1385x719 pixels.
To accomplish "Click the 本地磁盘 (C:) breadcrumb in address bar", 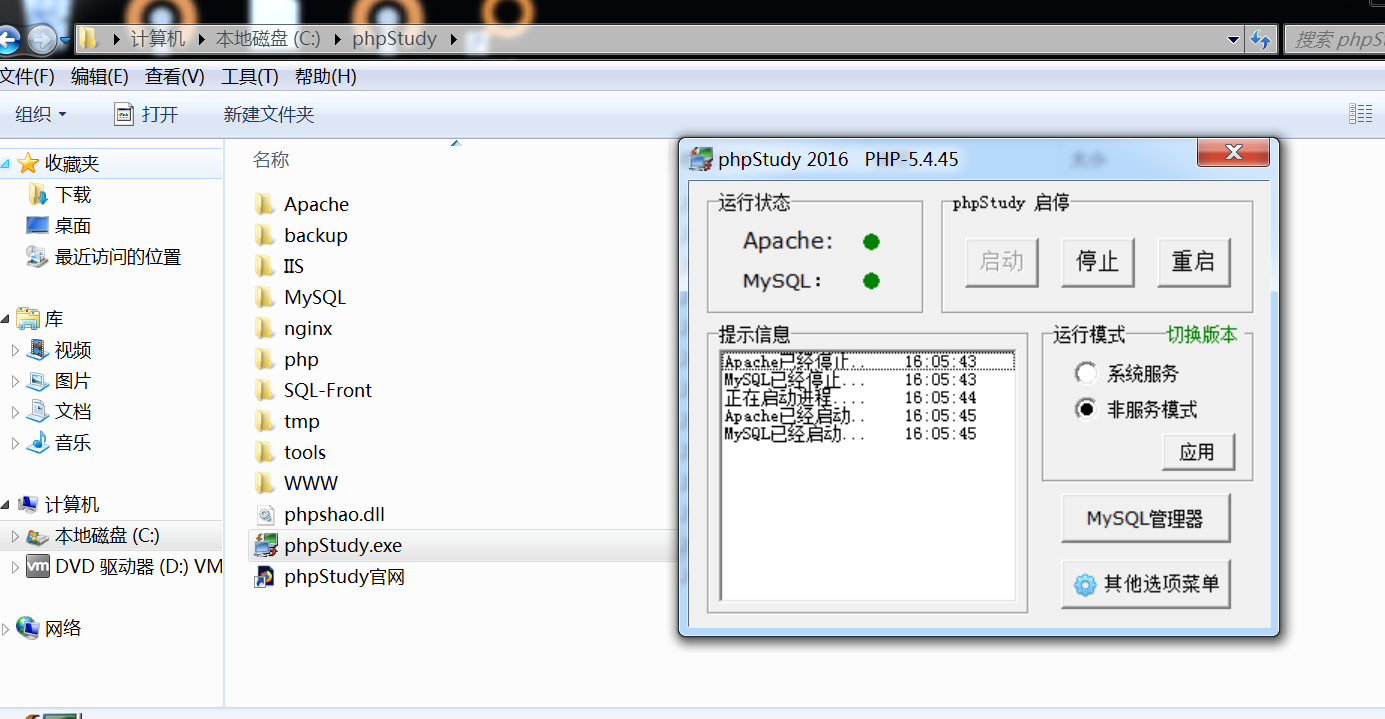I will coord(268,40).
